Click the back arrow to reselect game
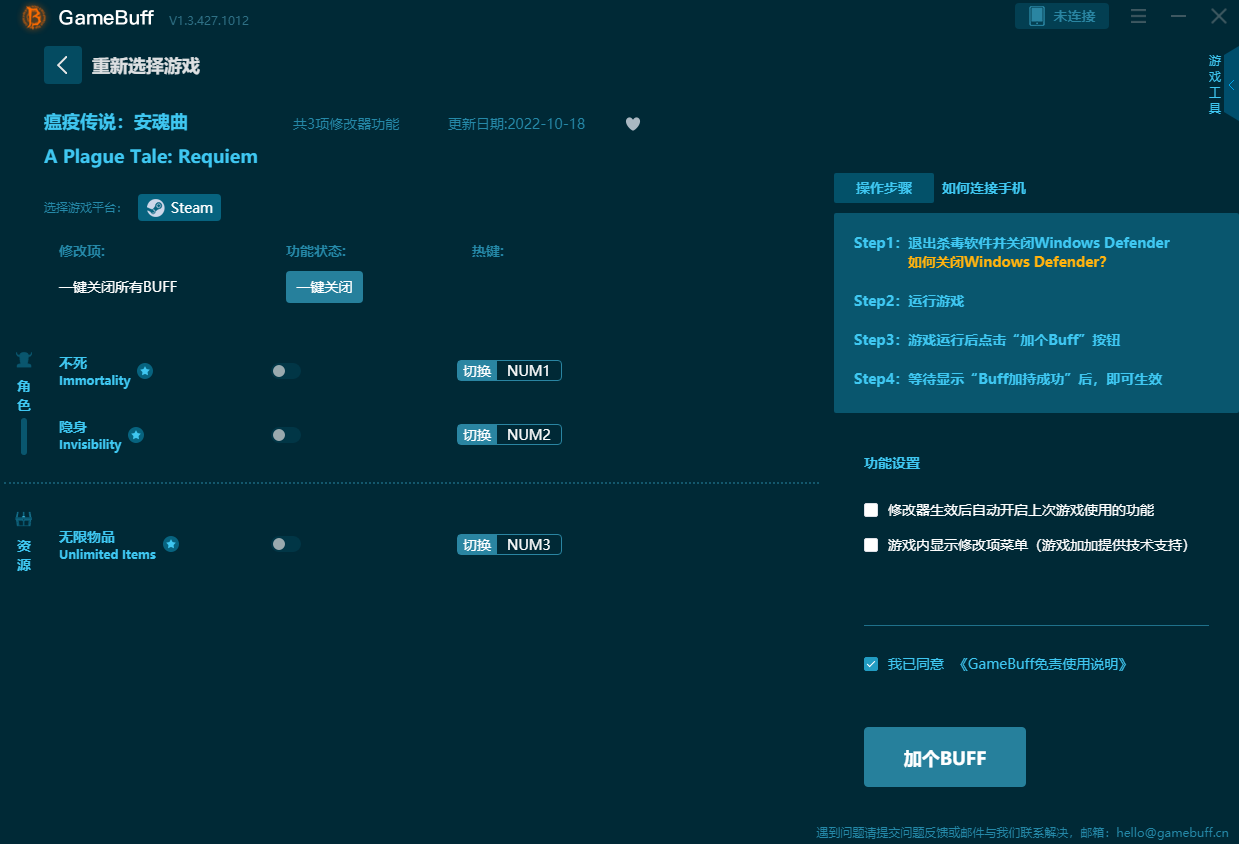 pos(62,65)
